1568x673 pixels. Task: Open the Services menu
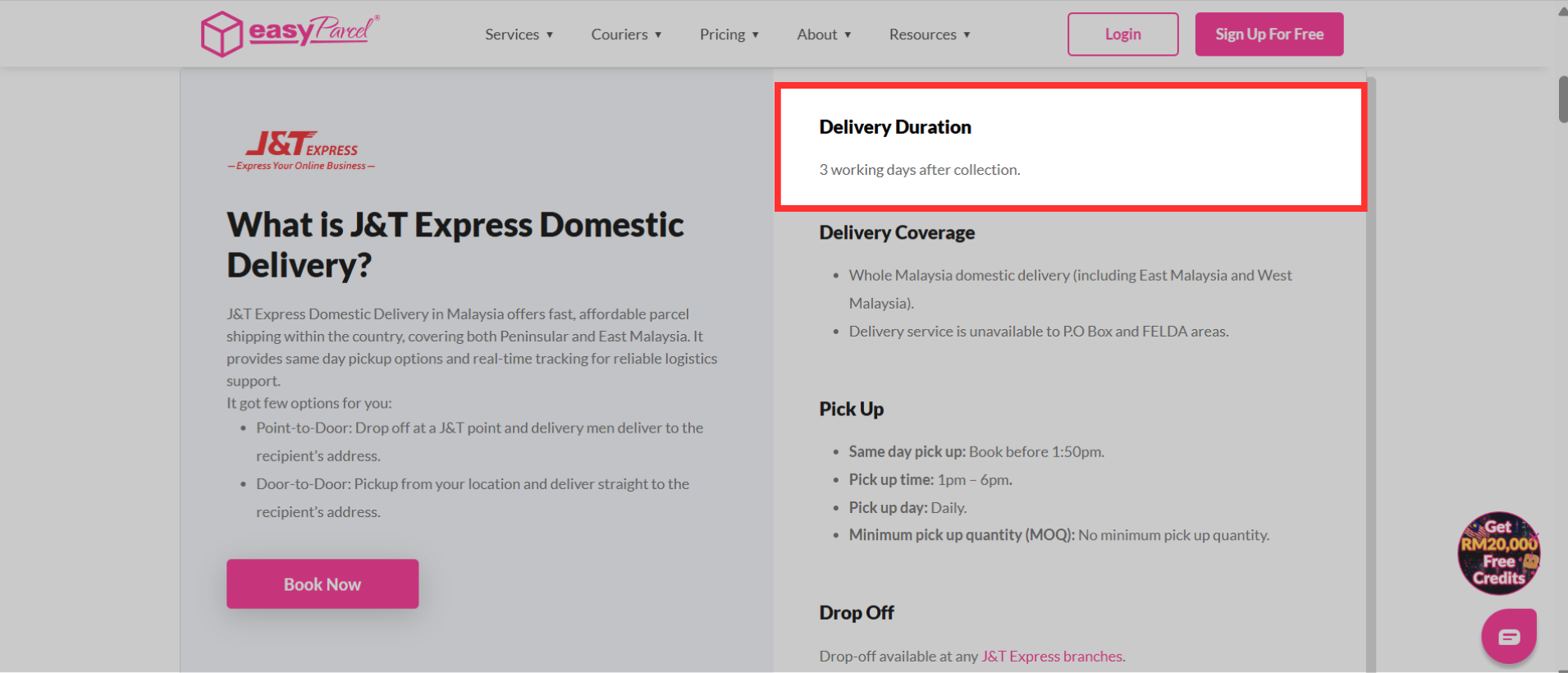tap(519, 34)
